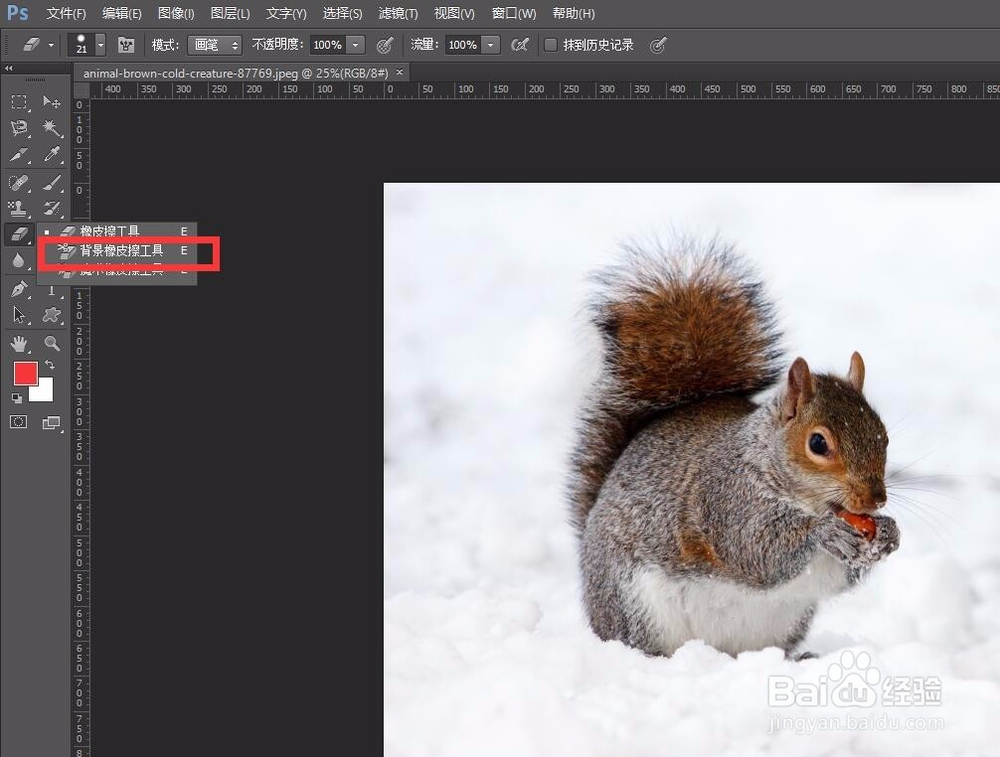1000x757 pixels.
Task: Select the Path Selection arrow tool
Action: coord(19,314)
